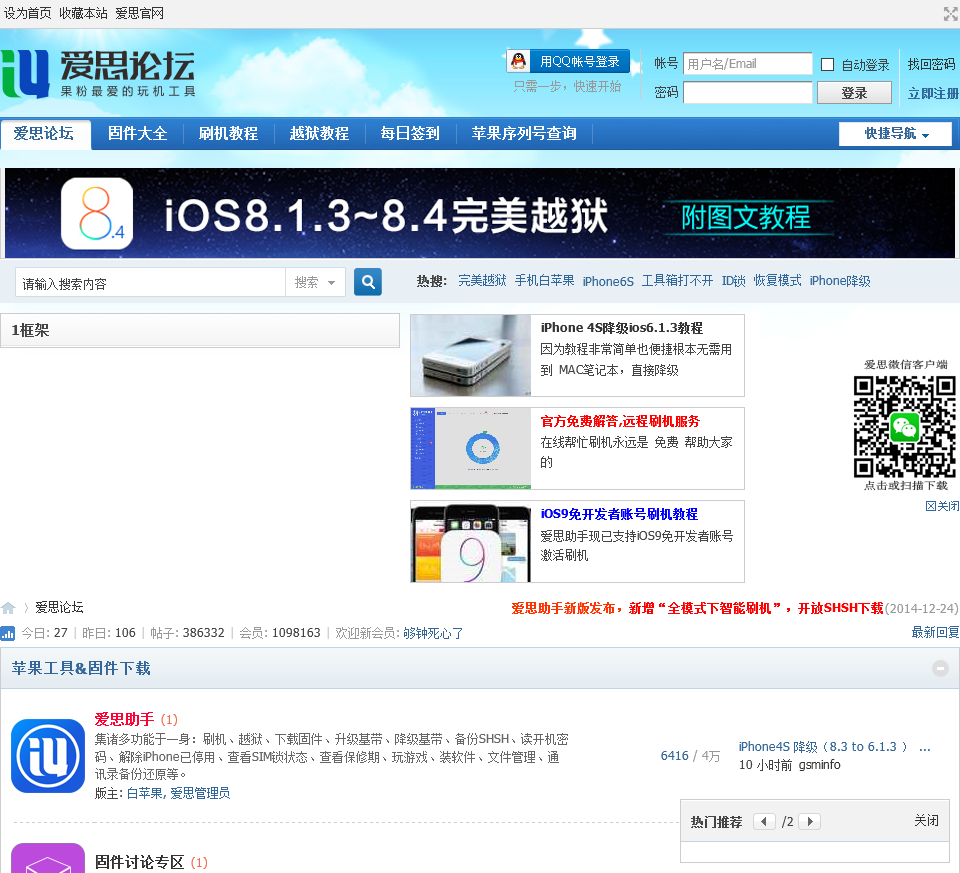Open the iPhone 4S降级ios6.1.3教程 title
Viewport: 960px width, 873px height.
621,328
